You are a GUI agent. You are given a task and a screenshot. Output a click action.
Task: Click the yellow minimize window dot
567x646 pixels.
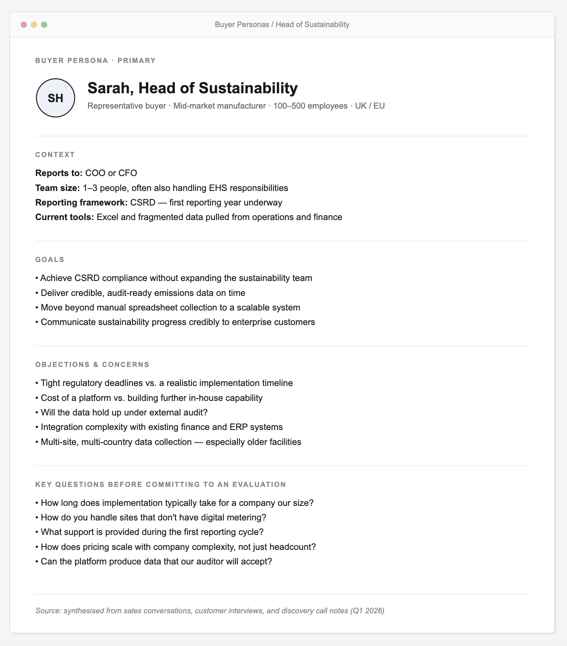pyautogui.click(x=34, y=25)
